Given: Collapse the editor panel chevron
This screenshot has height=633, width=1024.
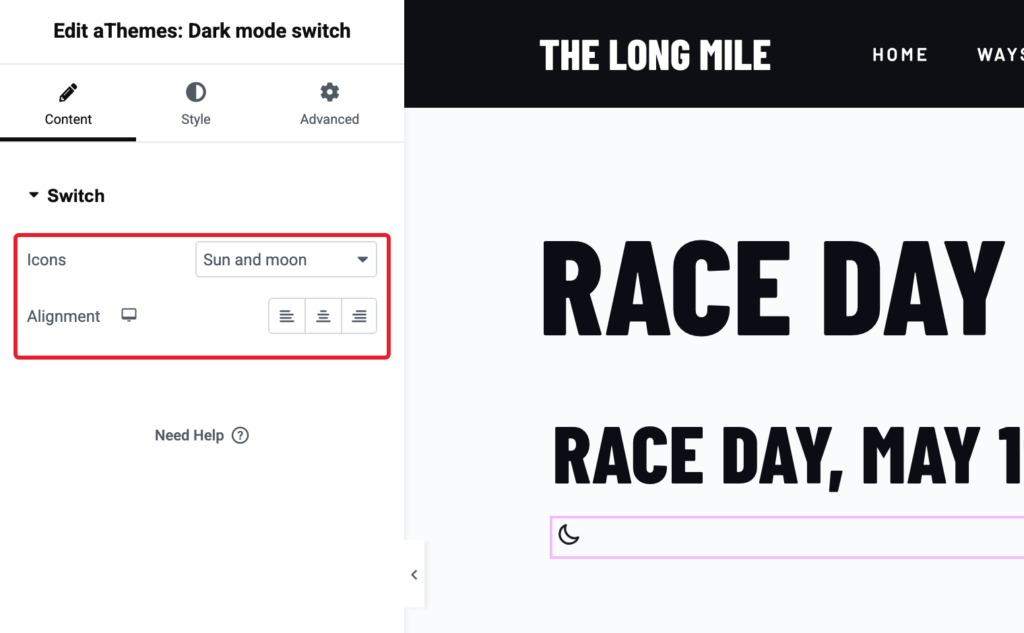Looking at the screenshot, I should (414, 575).
